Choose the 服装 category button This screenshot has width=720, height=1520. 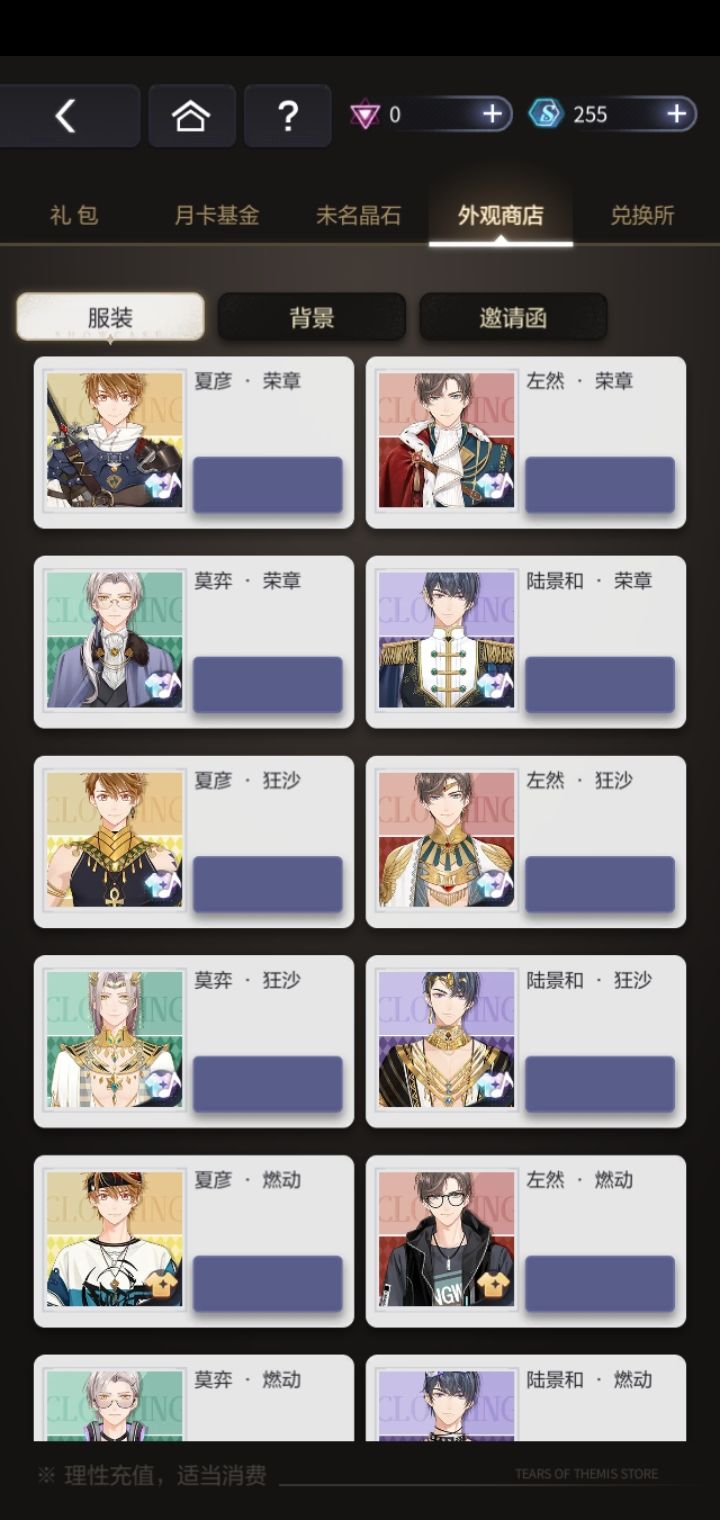(x=110, y=318)
